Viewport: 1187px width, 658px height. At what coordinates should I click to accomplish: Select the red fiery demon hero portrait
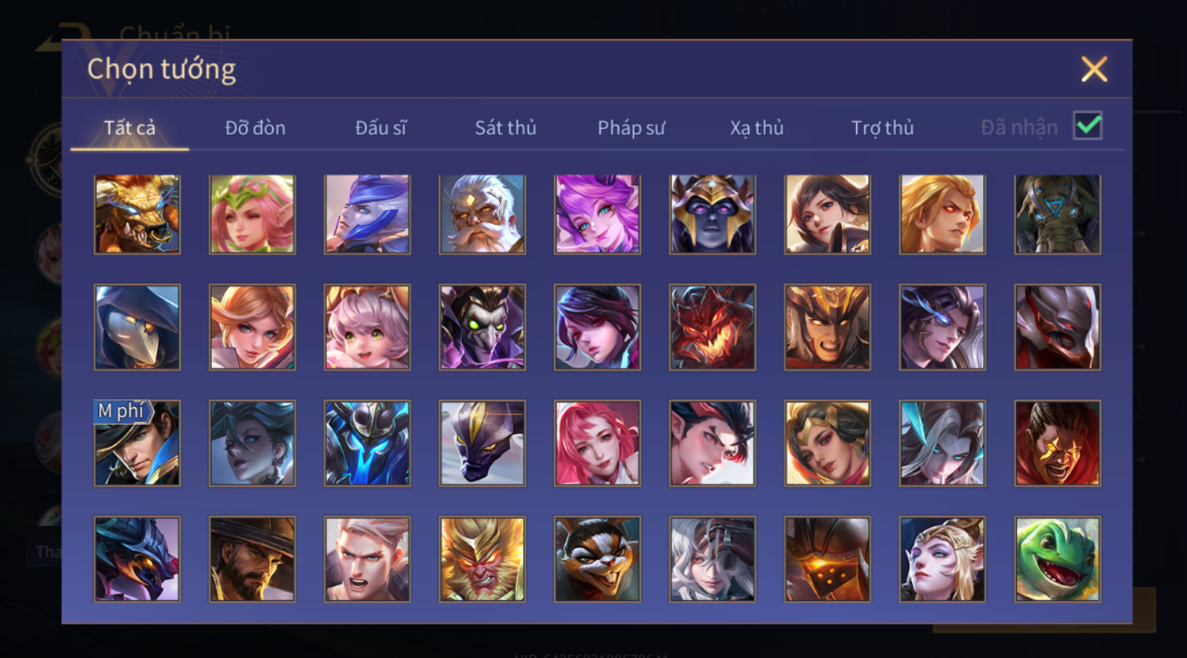coord(712,327)
